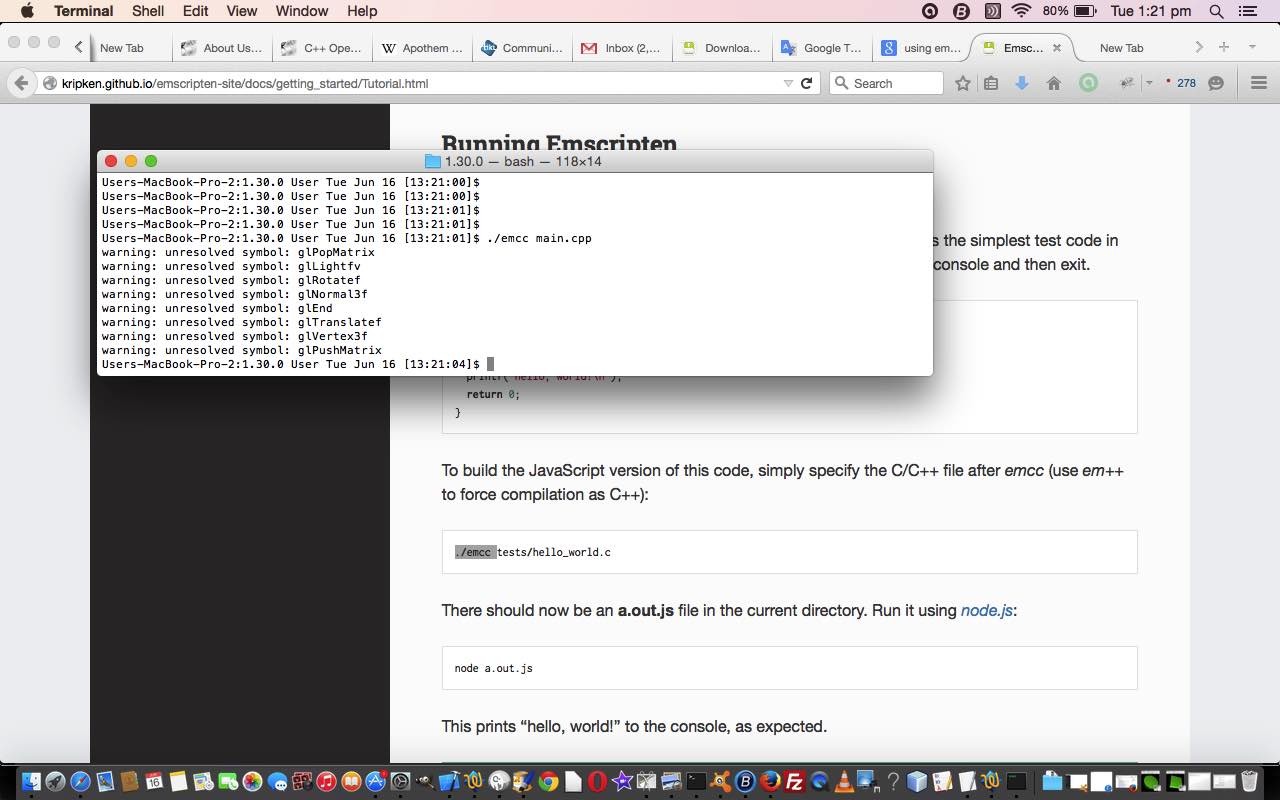Click the green circular extension icon in toolbar

(1088, 83)
